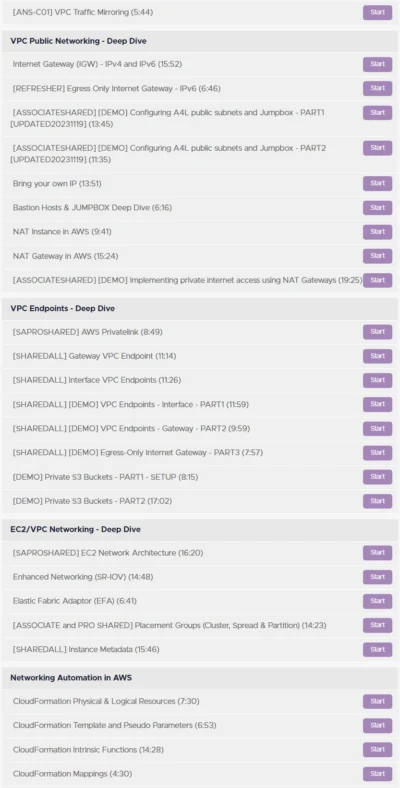
Task: Open the Gateway VPC Endpoint lesson title
Action: (x=94, y=356)
